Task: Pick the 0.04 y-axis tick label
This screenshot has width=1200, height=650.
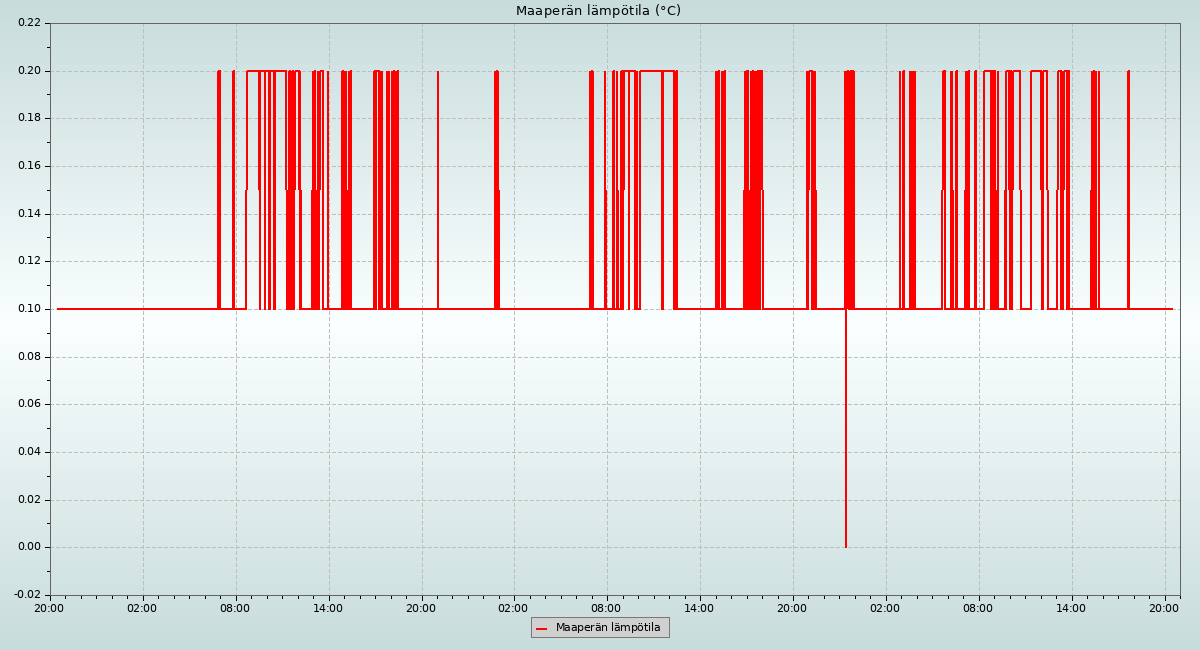Action: coord(29,452)
